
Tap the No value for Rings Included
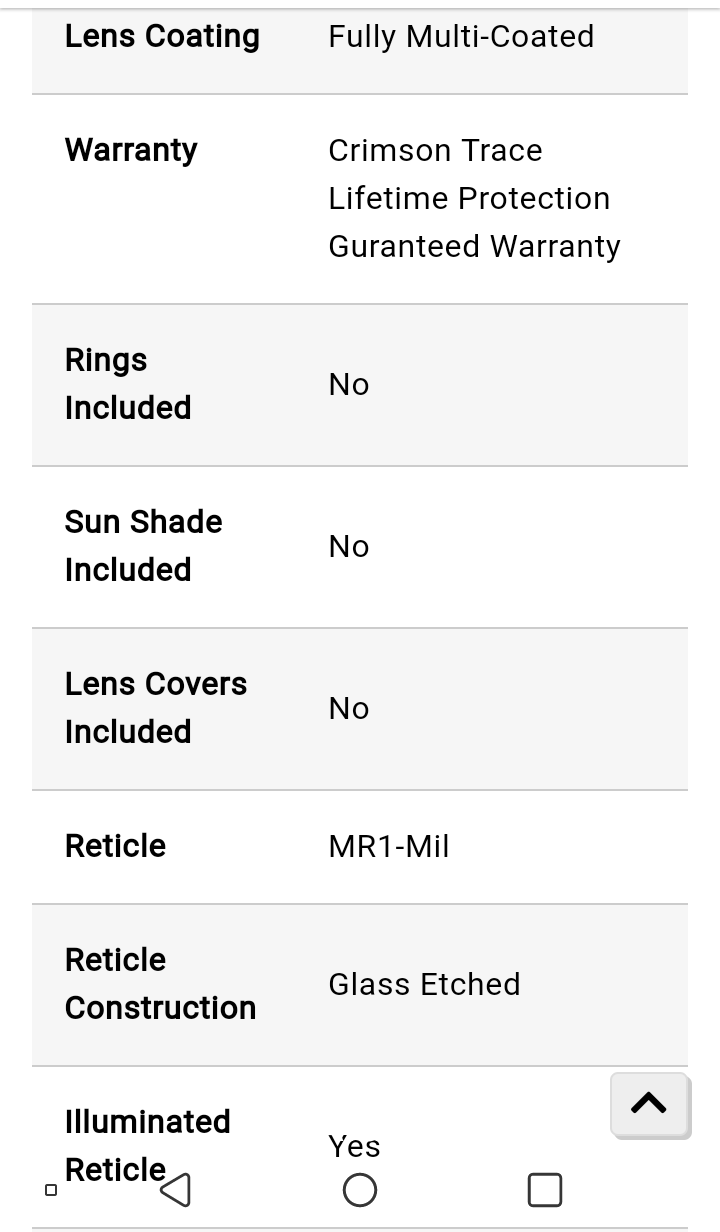pos(349,385)
